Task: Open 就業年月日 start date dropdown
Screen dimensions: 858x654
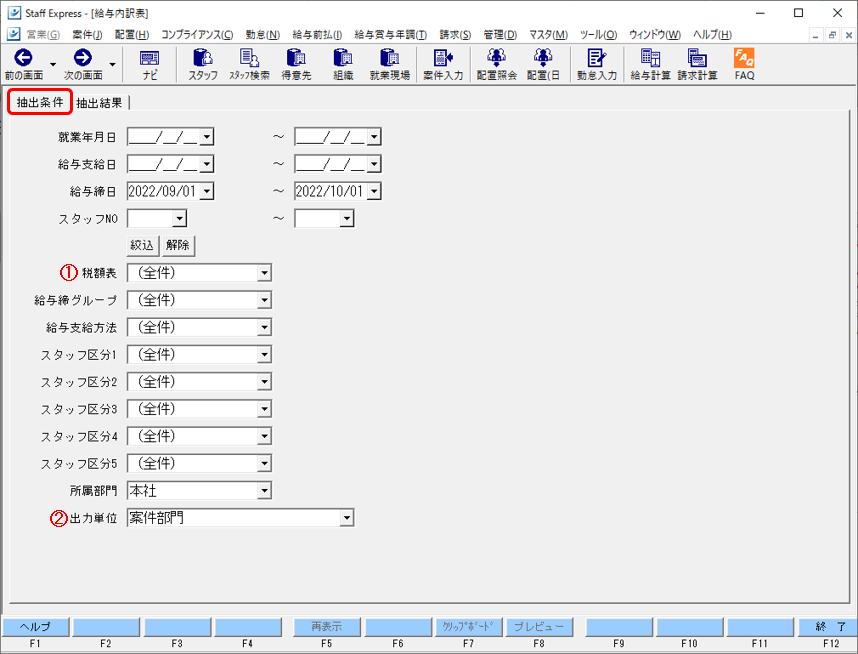Action: click(x=207, y=137)
